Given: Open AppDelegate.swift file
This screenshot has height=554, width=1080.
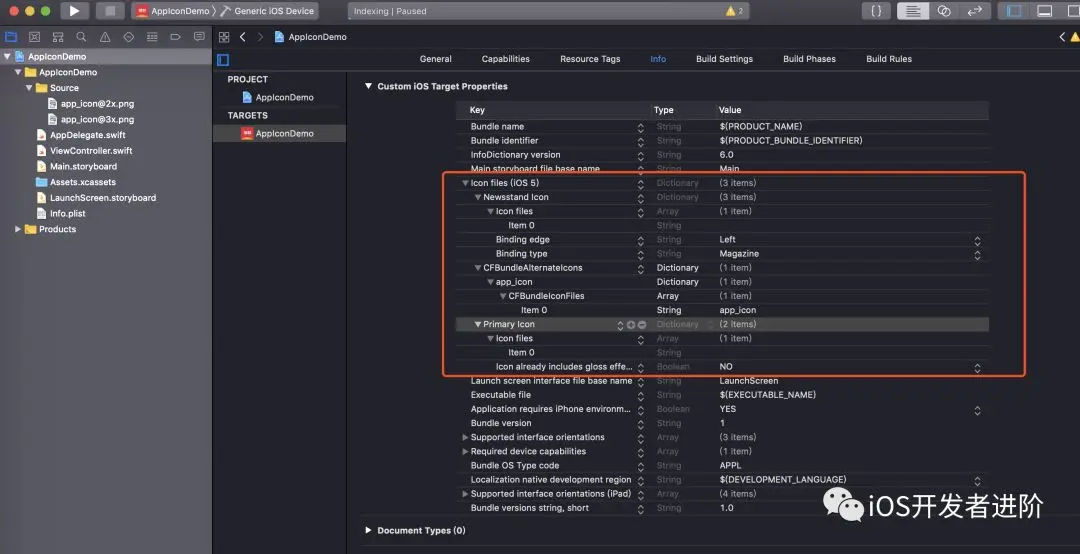Looking at the screenshot, I should coord(87,135).
